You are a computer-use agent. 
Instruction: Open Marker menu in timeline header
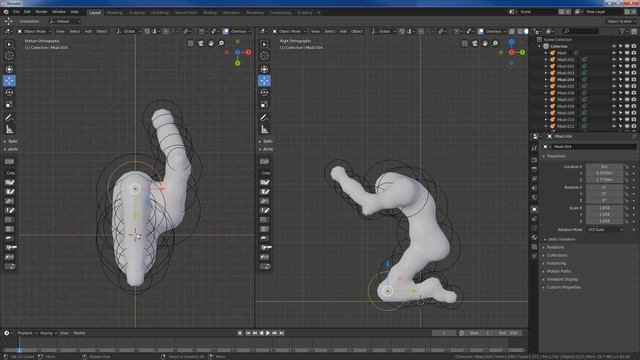pyautogui.click(x=79, y=333)
